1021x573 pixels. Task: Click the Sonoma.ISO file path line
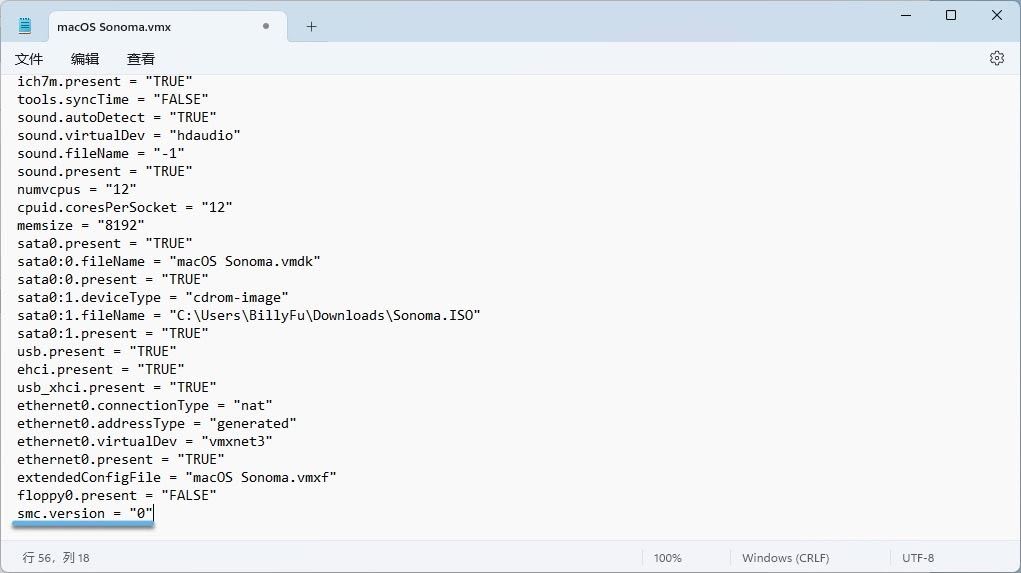tap(248, 315)
